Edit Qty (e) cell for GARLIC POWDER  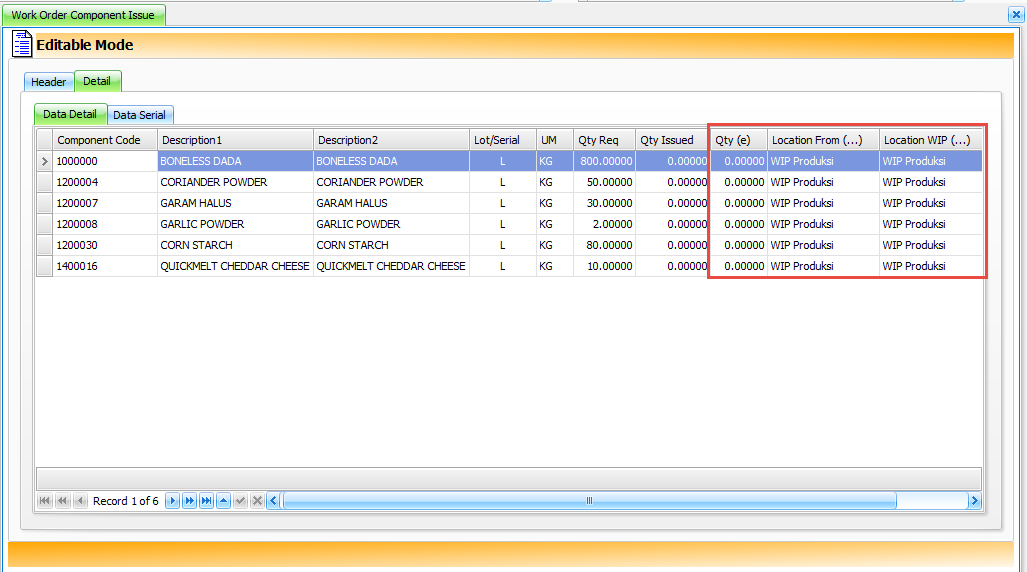[x=739, y=224]
